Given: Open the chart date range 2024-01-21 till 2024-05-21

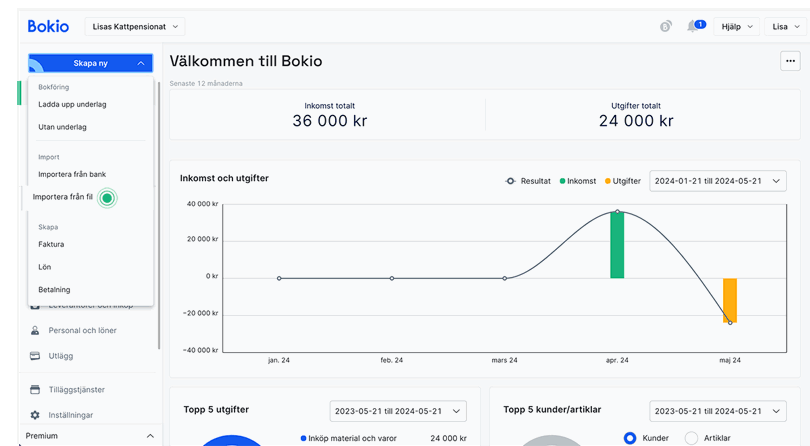Looking at the screenshot, I should tap(718, 181).
